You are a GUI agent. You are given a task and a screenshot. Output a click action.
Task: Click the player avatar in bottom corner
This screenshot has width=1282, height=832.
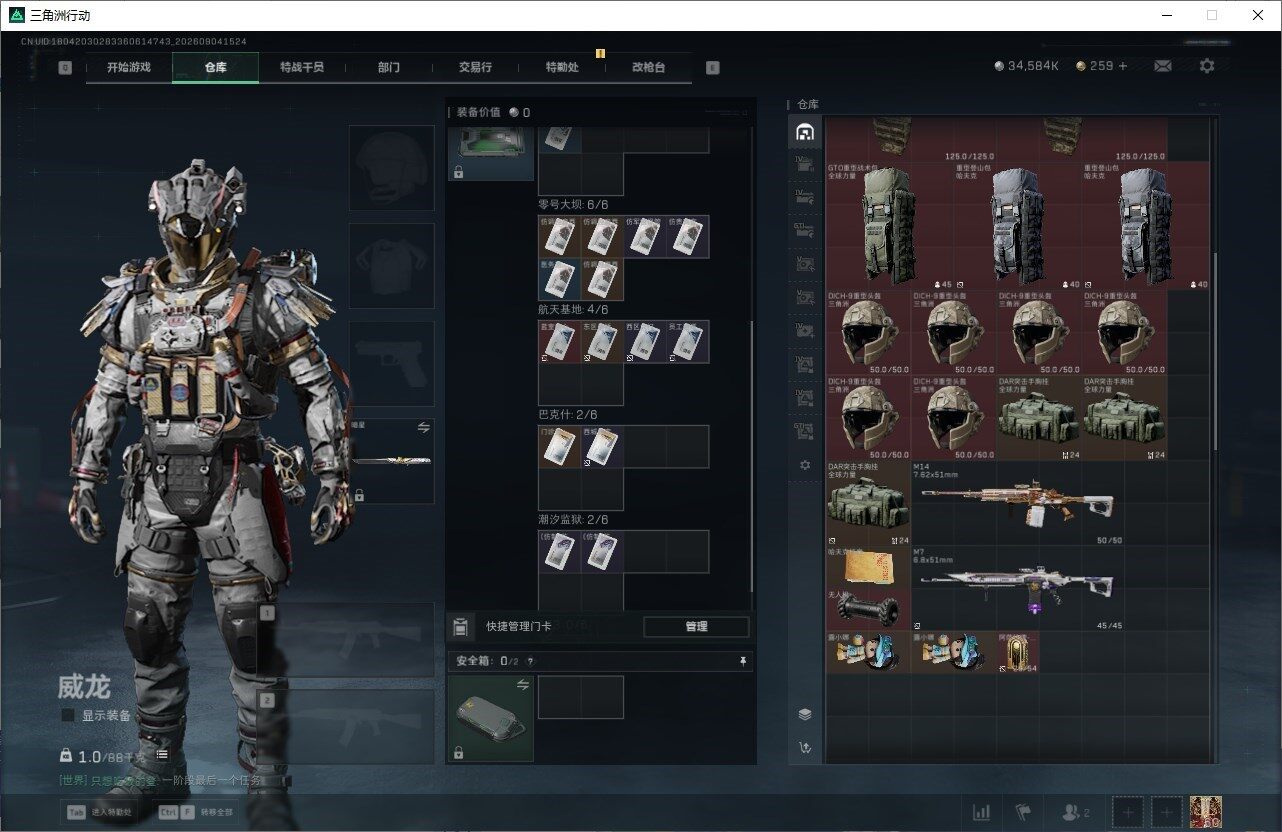pos(1207,812)
